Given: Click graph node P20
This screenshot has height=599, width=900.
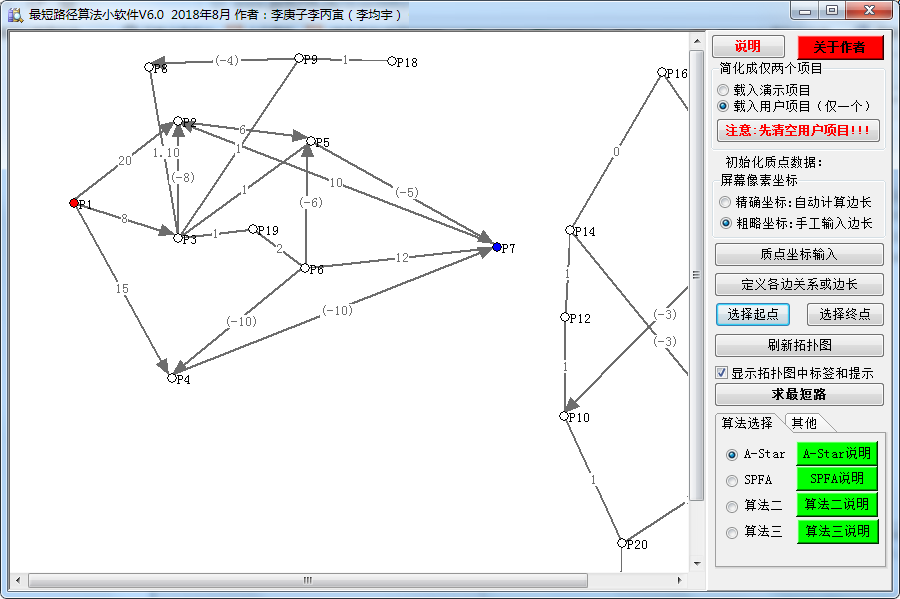Looking at the screenshot, I should [x=622, y=543].
